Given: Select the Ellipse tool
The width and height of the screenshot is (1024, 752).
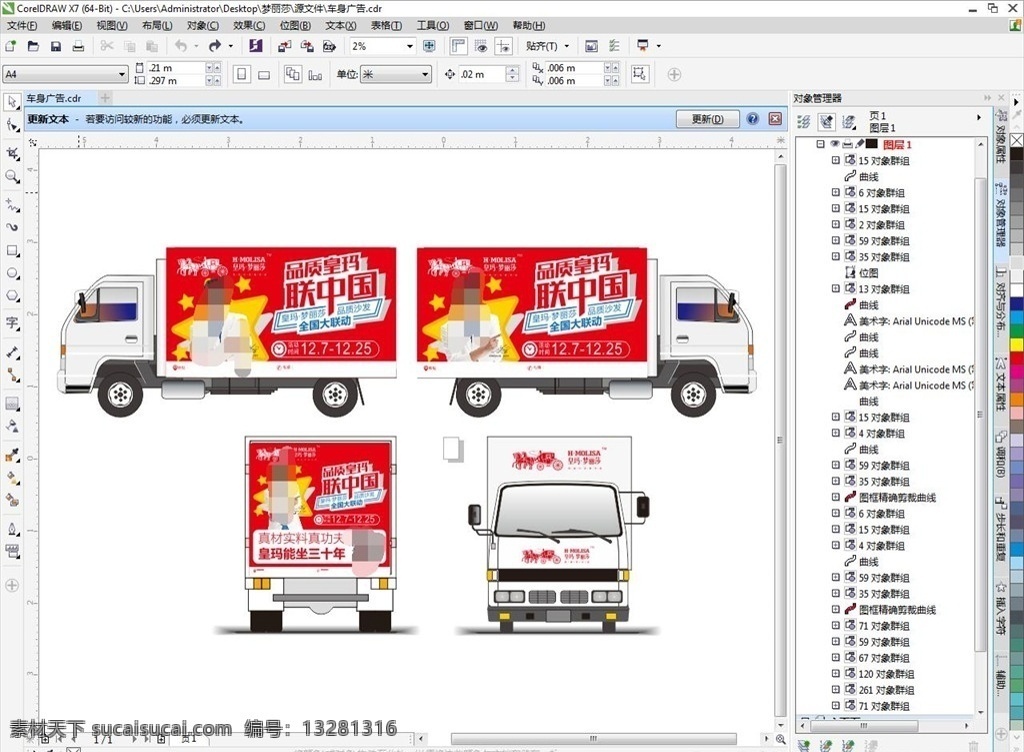Looking at the screenshot, I should pyautogui.click(x=12, y=274).
